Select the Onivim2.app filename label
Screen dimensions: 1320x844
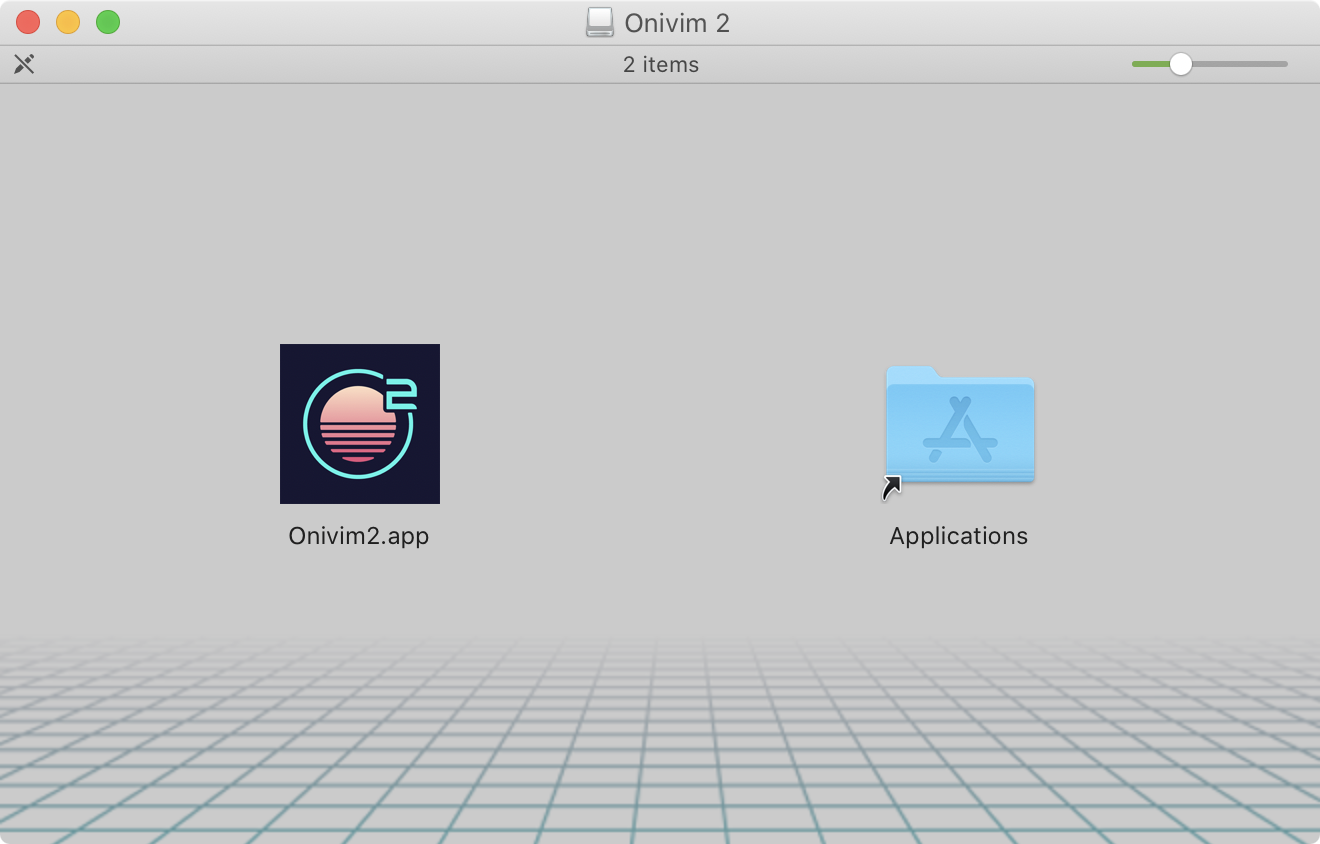tap(359, 536)
